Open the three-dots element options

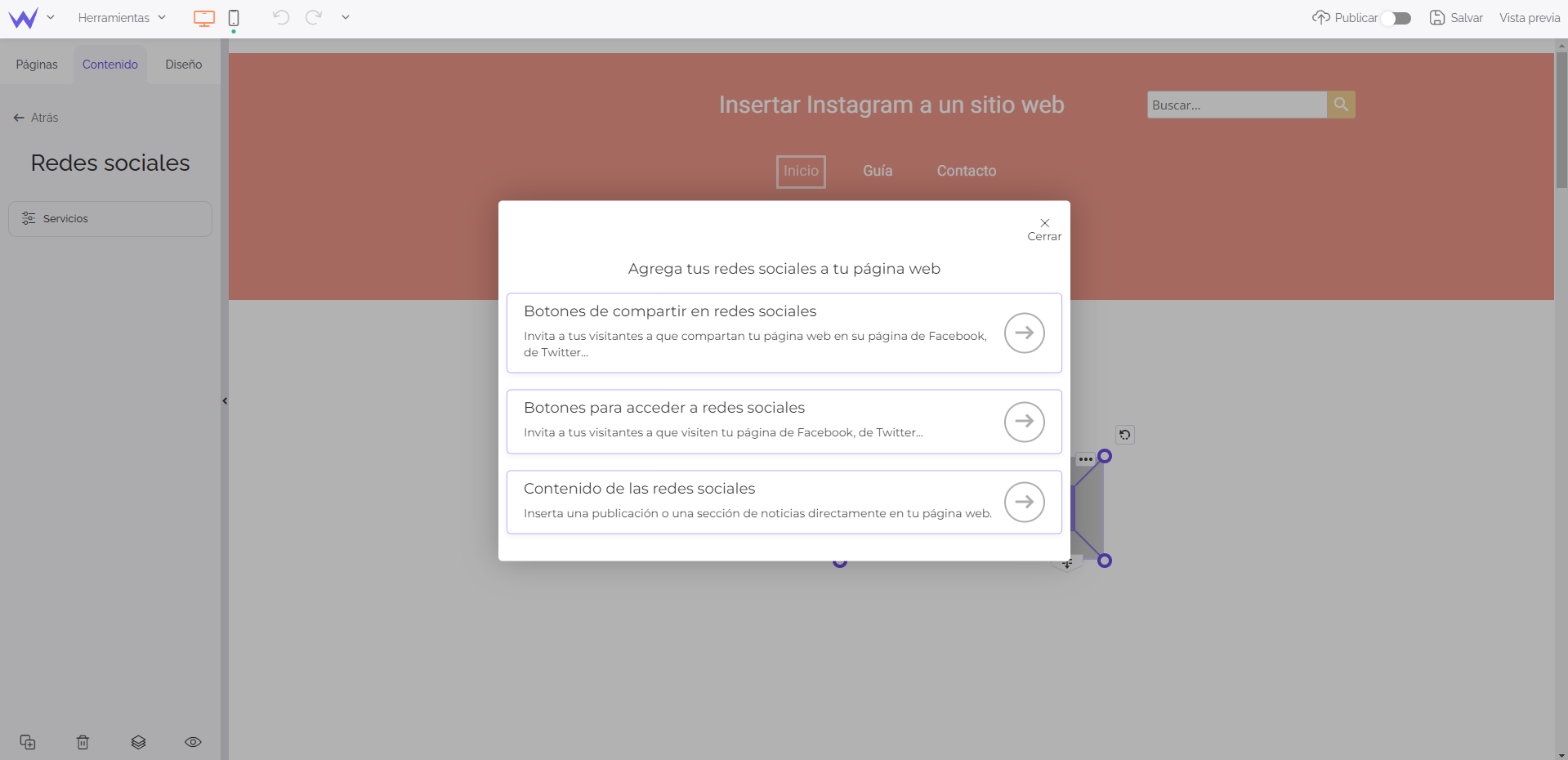tap(1085, 459)
